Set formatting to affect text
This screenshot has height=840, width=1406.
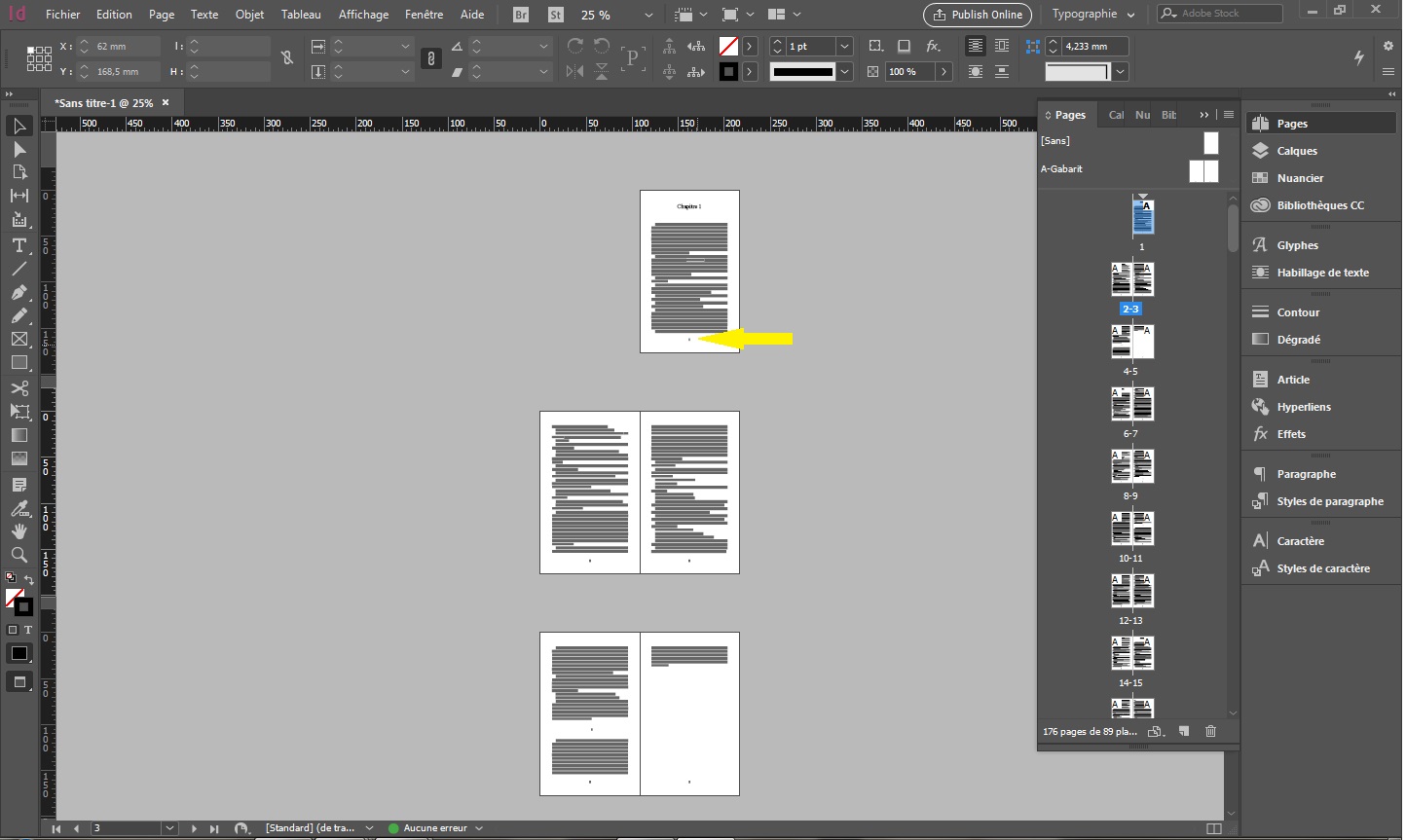(28, 630)
